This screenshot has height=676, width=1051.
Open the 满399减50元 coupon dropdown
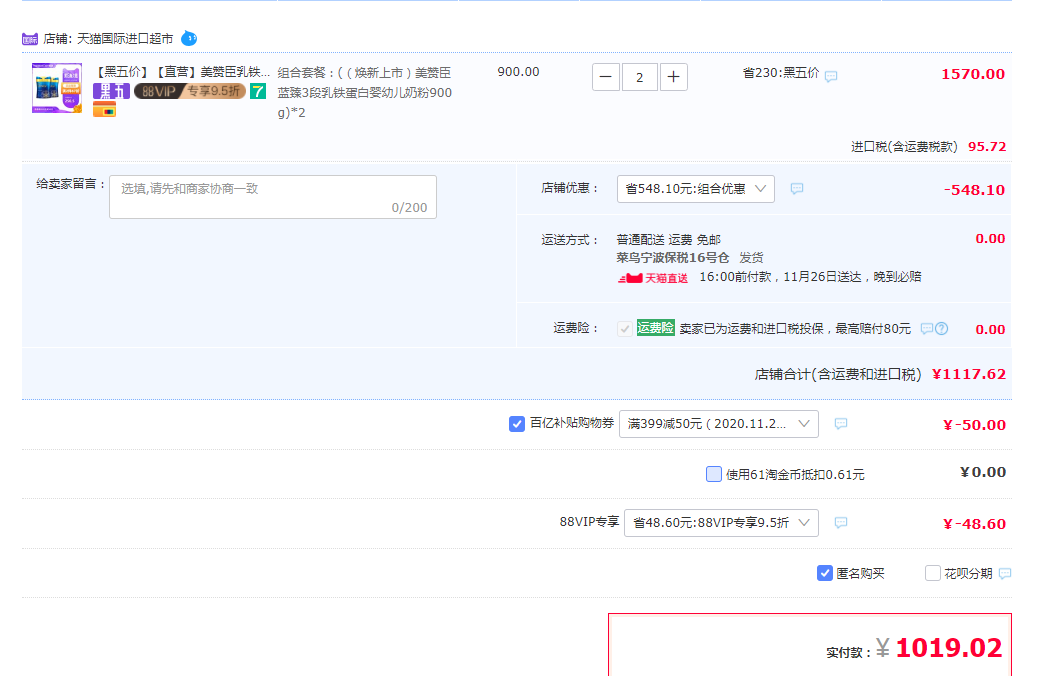(719, 424)
